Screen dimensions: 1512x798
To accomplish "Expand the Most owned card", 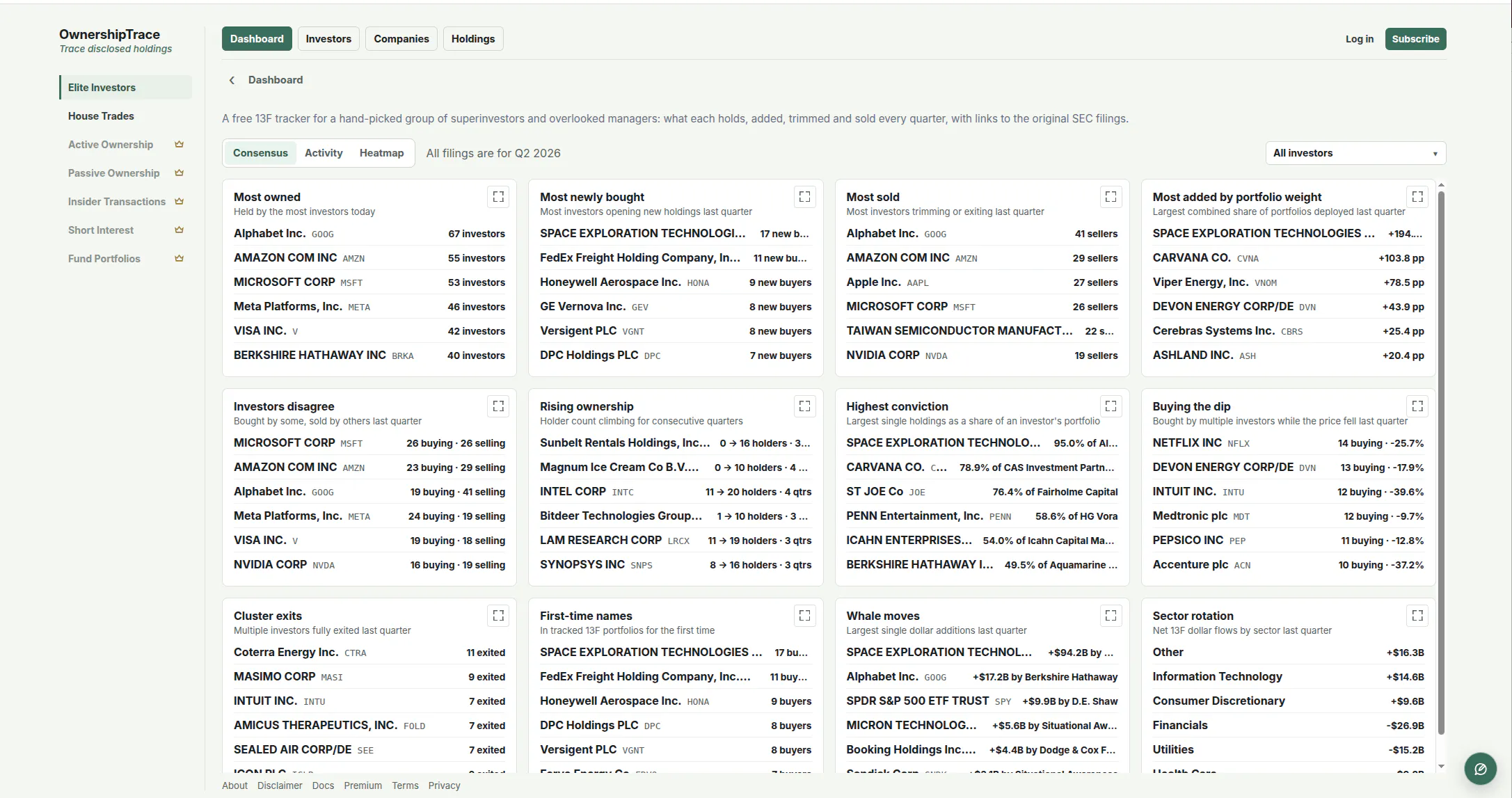I will tap(498, 197).
